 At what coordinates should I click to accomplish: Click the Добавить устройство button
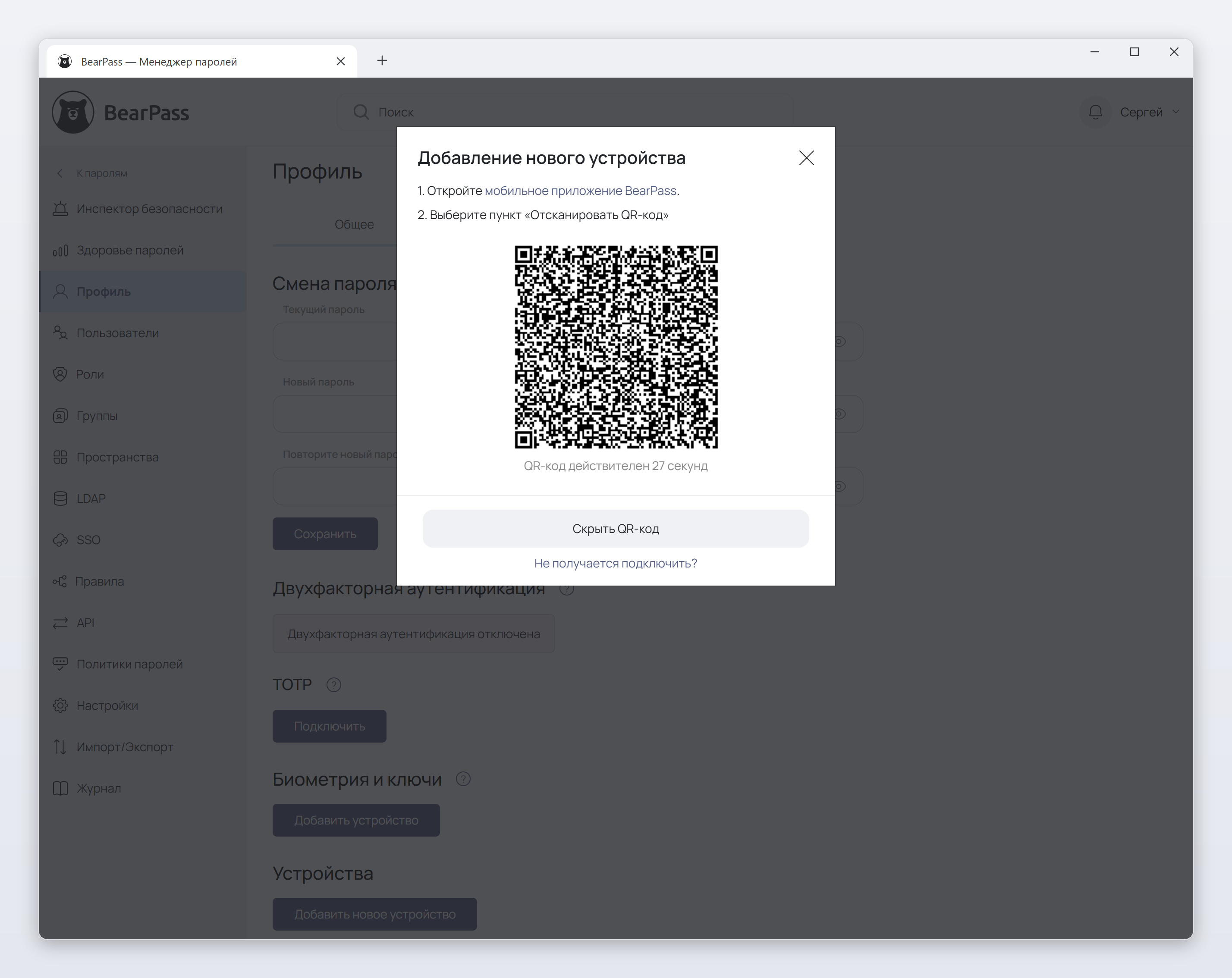pos(356,820)
